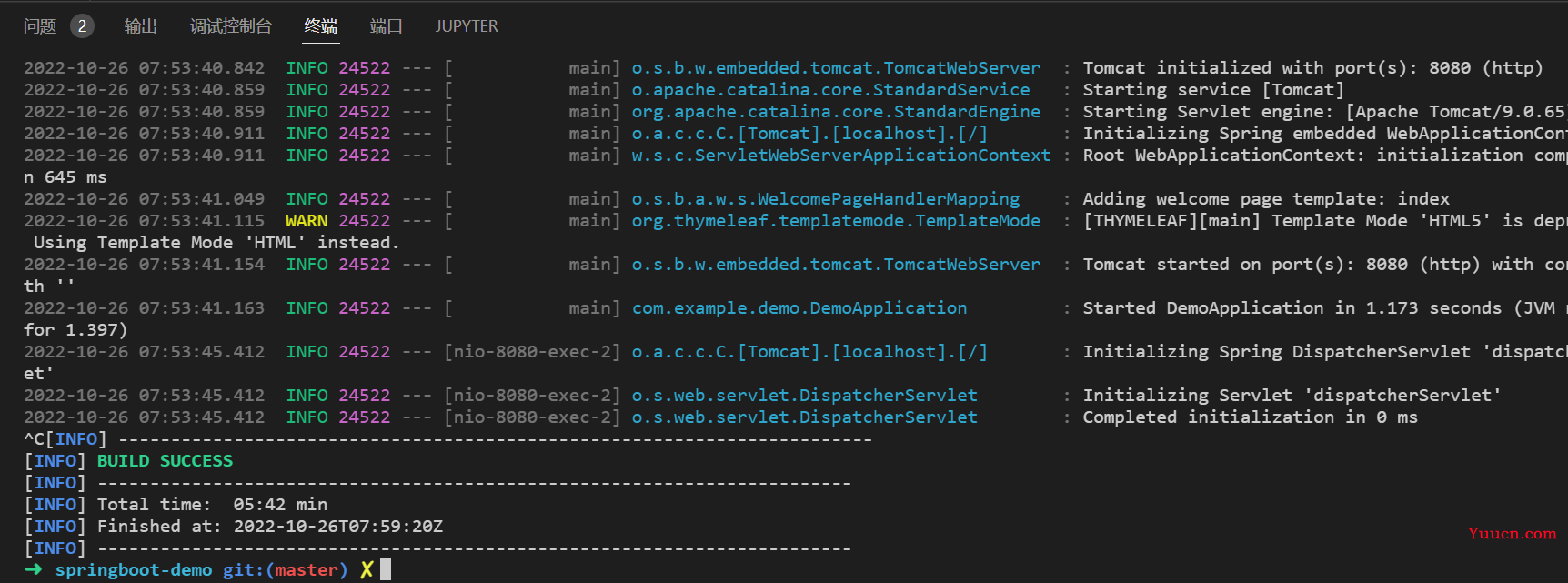Select the 终端 tab

(x=321, y=26)
